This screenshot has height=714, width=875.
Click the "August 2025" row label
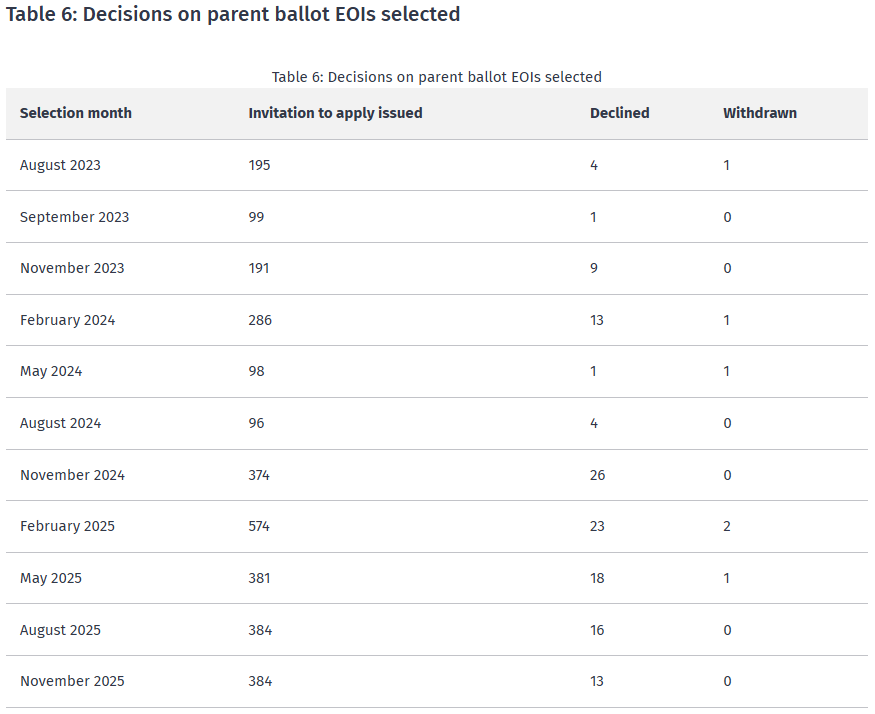pos(60,630)
